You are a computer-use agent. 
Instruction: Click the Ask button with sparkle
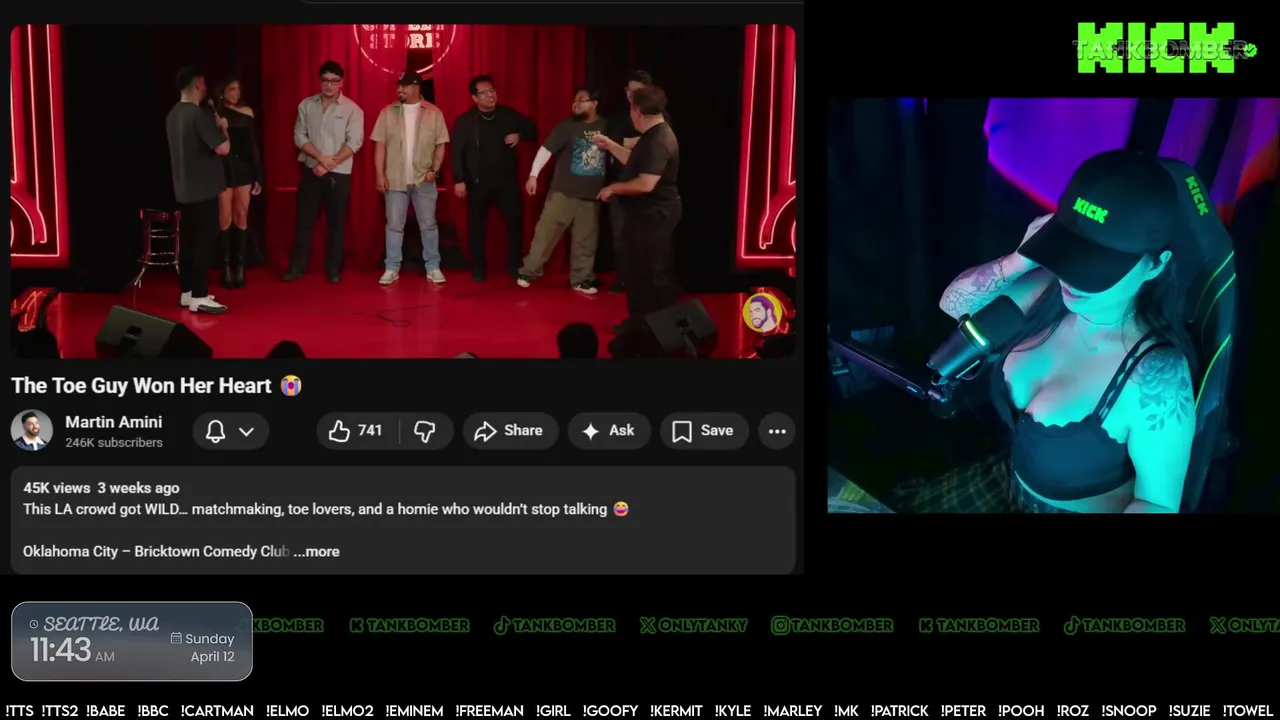[x=609, y=431]
